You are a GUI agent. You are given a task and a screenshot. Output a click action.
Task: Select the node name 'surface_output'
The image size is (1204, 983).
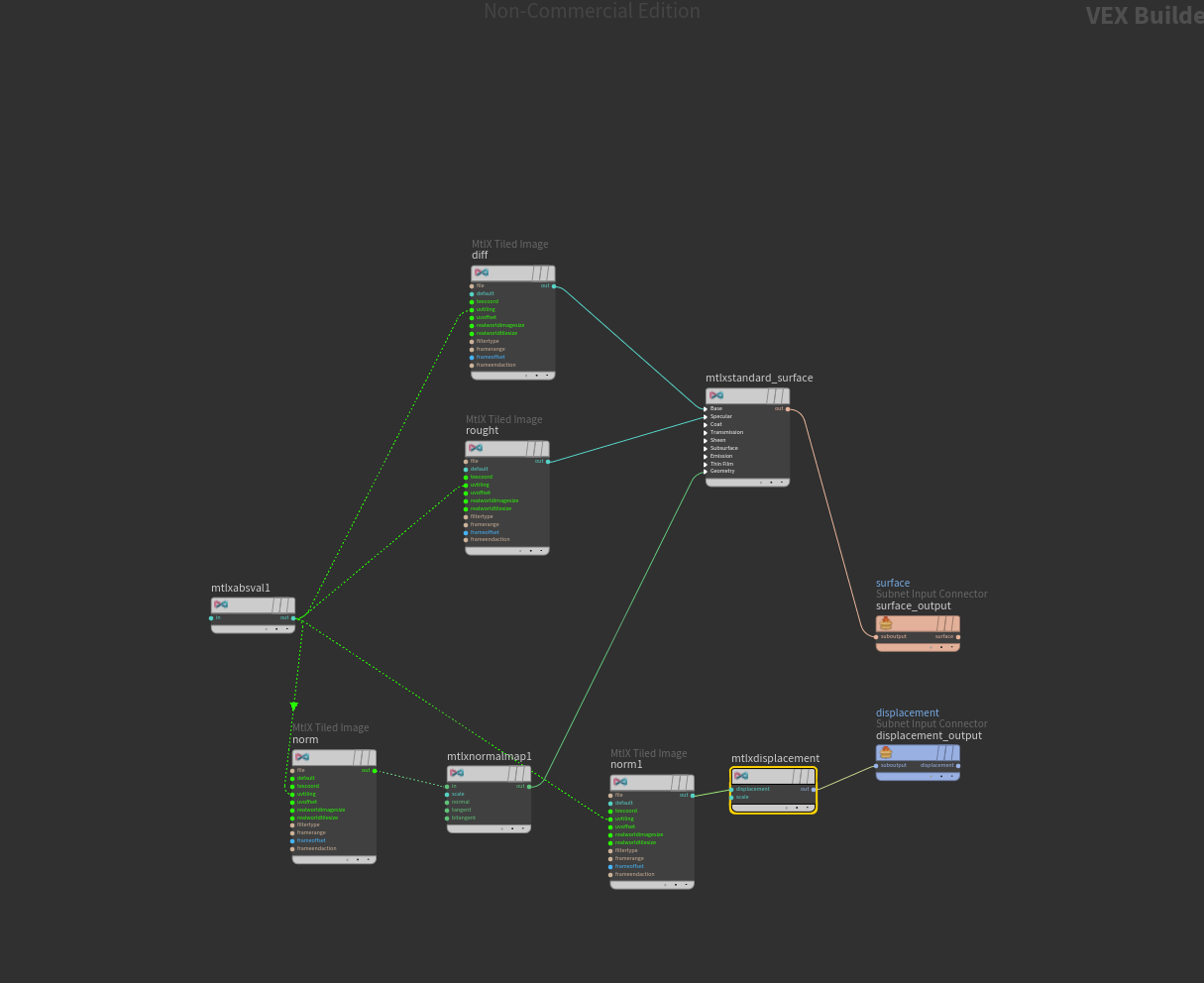[914, 606]
